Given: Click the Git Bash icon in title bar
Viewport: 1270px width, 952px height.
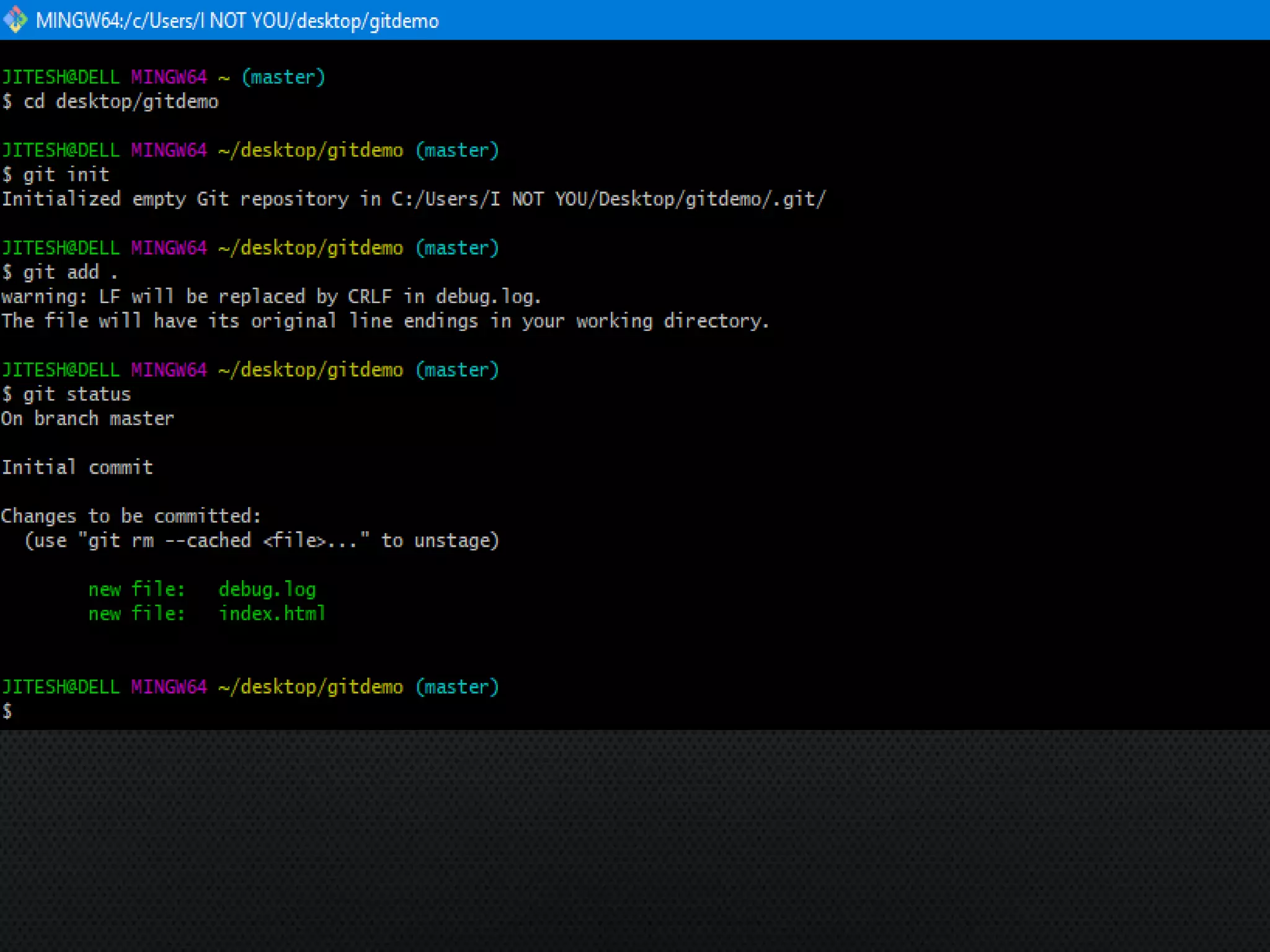Looking at the screenshot, I should coord(15,20).
